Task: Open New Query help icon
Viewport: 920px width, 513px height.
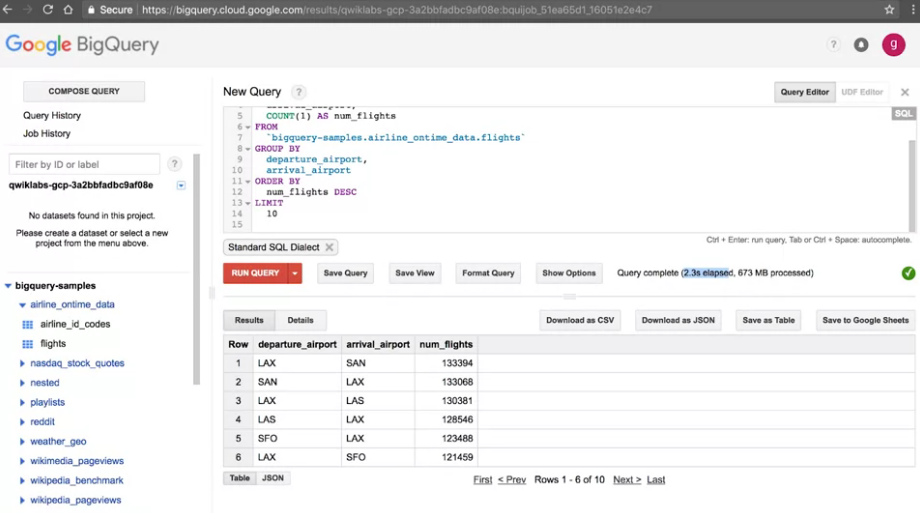Action: pyautogui.click(x=299, y=92)
